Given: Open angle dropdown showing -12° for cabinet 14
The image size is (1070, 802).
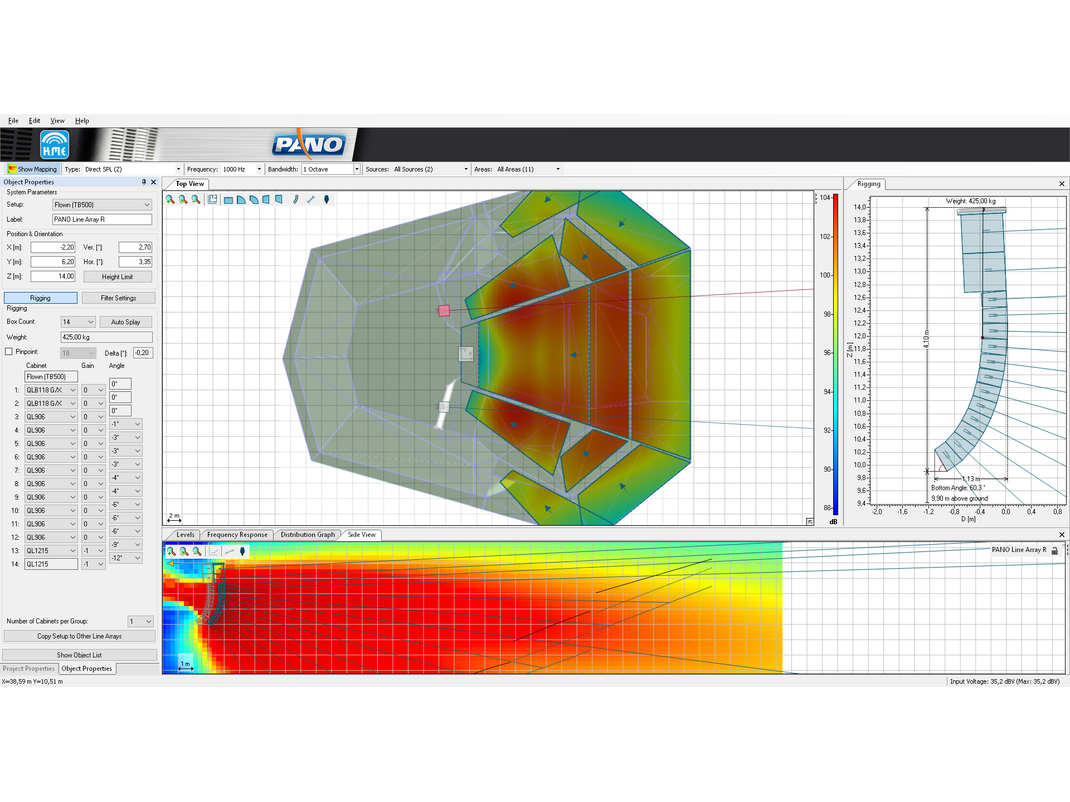Looking at the screenshot, I should tap(126, 558).
